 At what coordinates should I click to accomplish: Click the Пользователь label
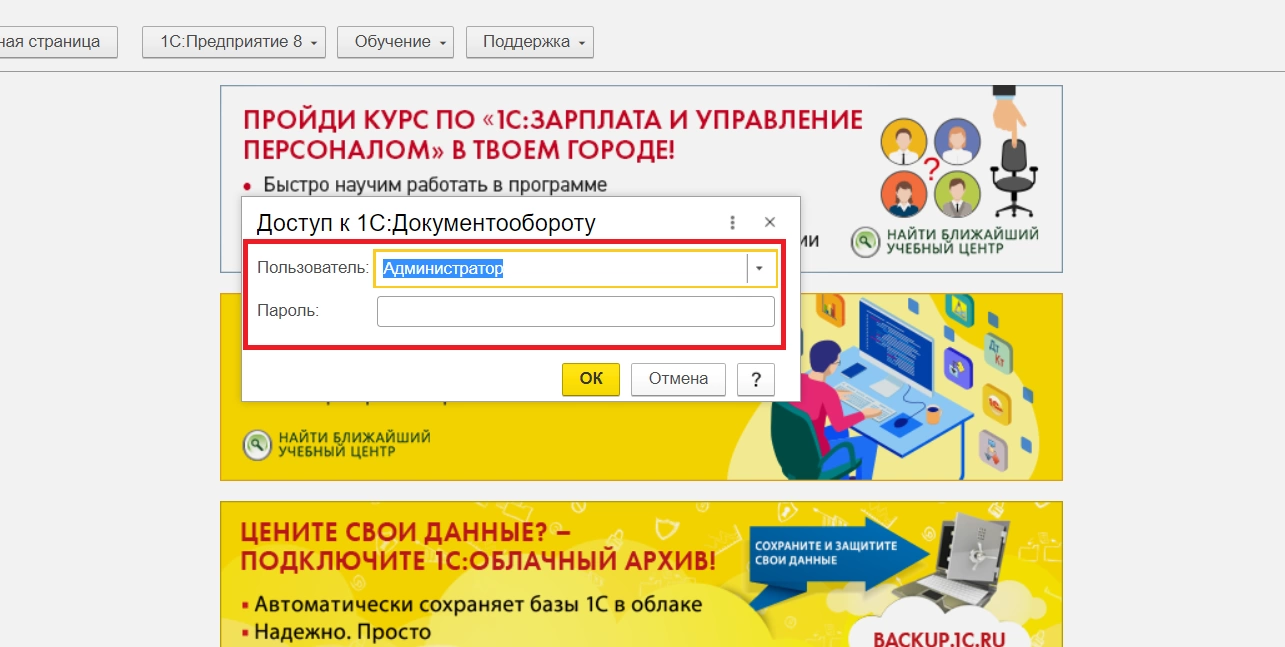pyautogui.click(x=313, y=268)
